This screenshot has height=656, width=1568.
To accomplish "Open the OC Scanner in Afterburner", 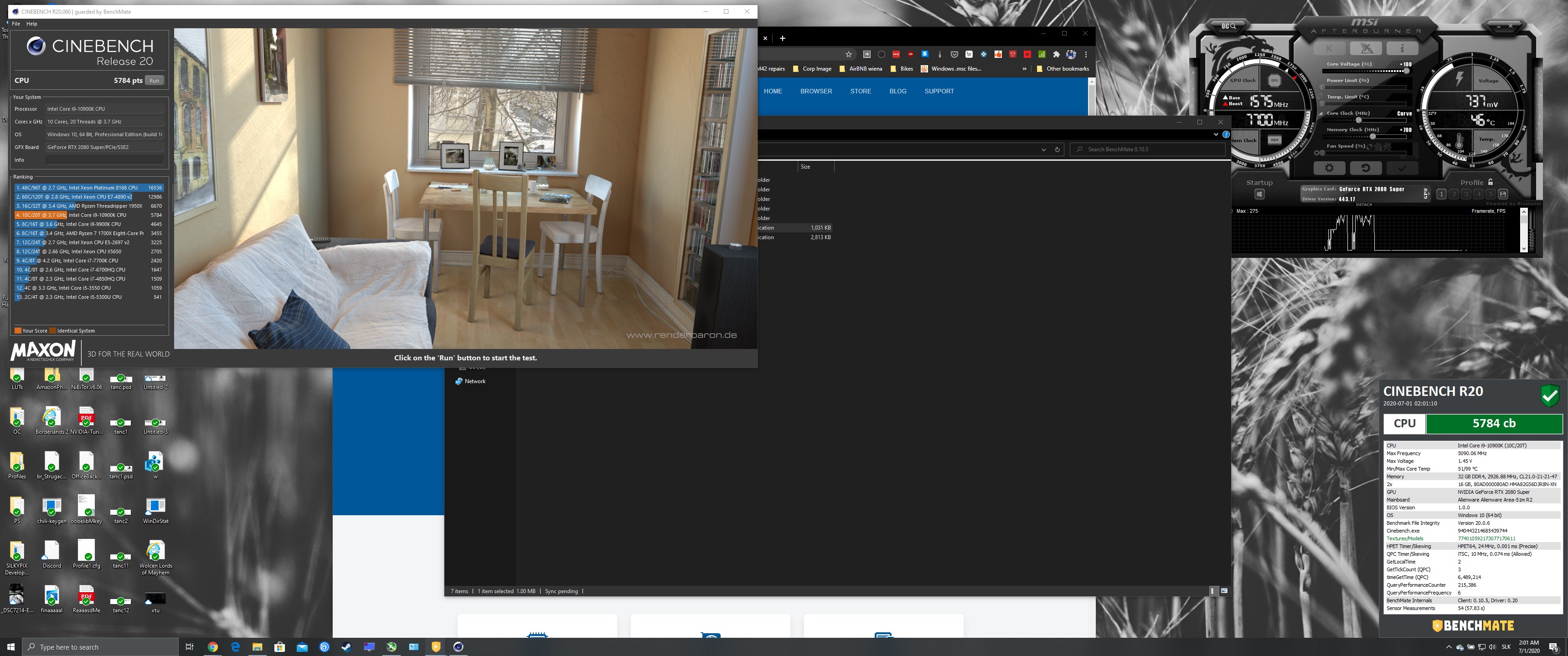I will pyautogui.click(x=1228, y=26).
